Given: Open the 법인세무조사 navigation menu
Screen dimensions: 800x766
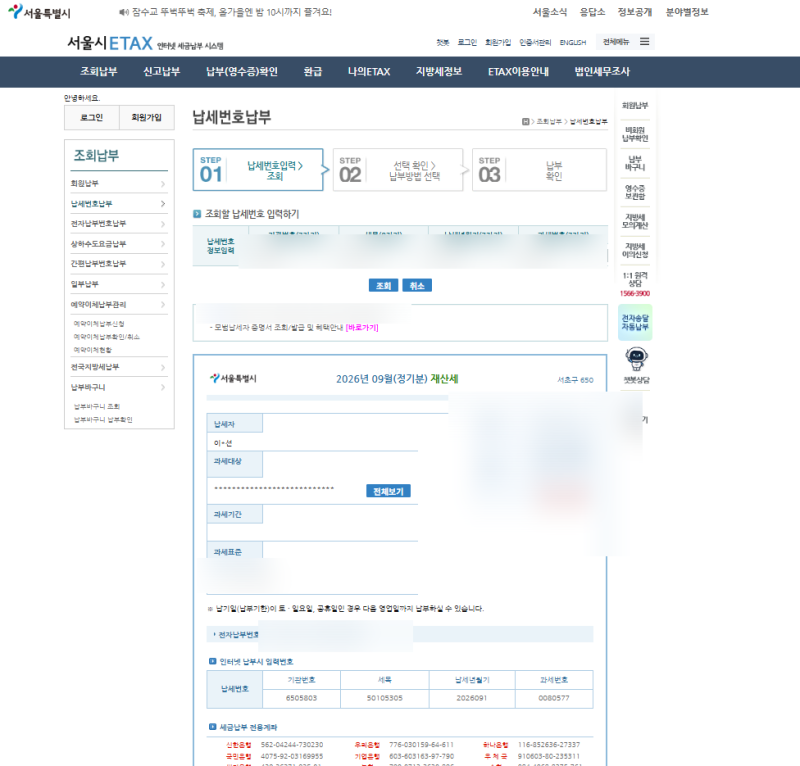Looking at the screenshot, I should click(602, 71).
